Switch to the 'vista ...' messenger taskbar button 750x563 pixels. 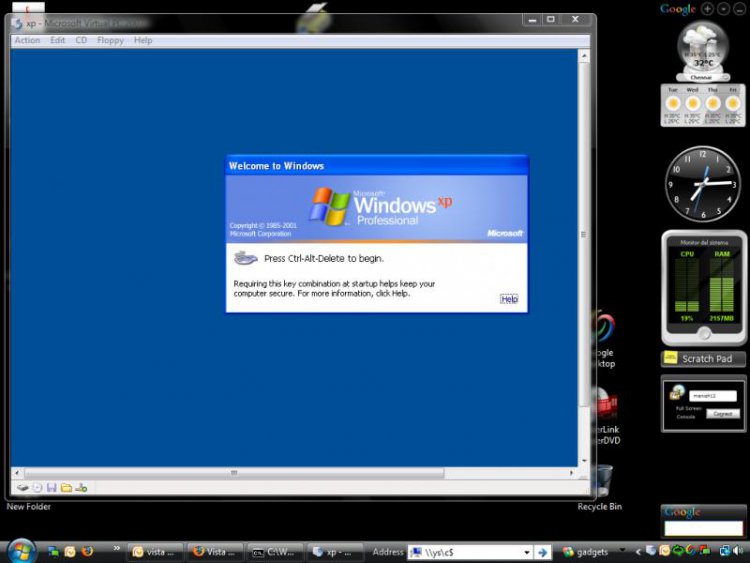pos(155,552)
